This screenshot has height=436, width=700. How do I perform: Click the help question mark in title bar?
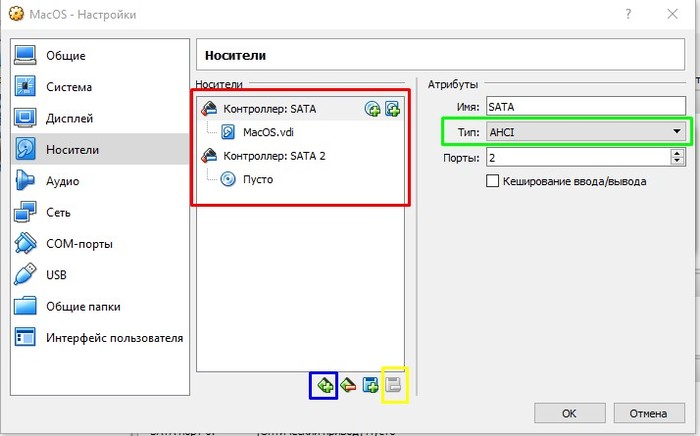click(x=627, y=15)
